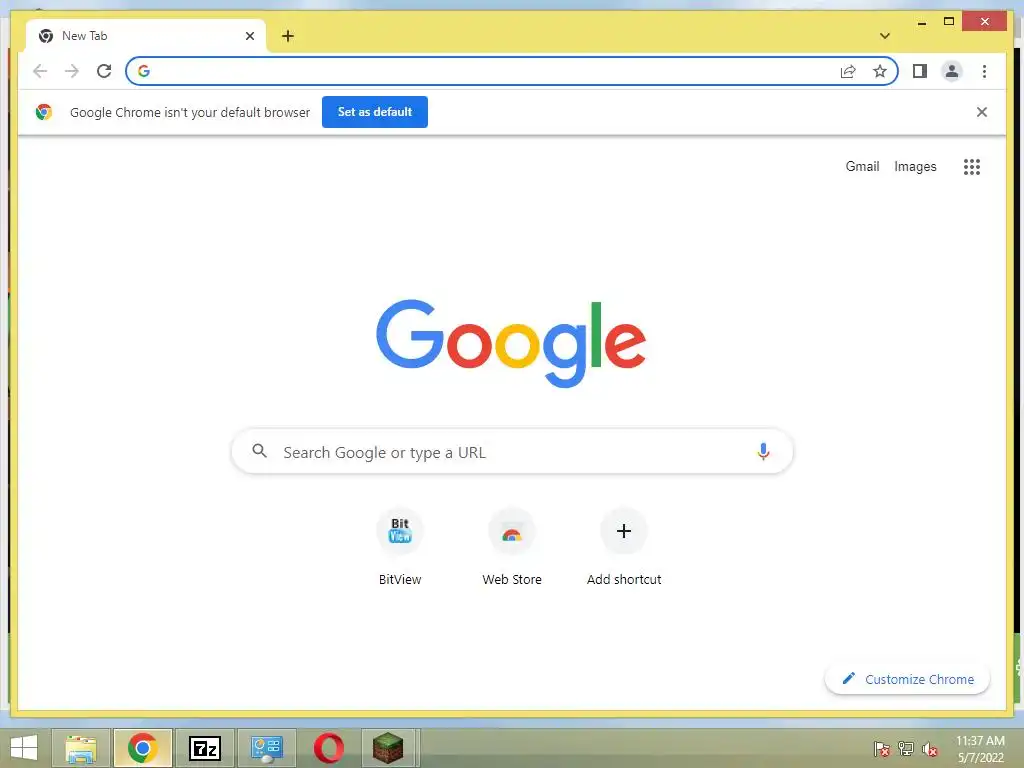Image resolution: width=1024 pixels, height=768 pixels.
Task: Start voice search with microphone icon
Action: coord(763,451)
